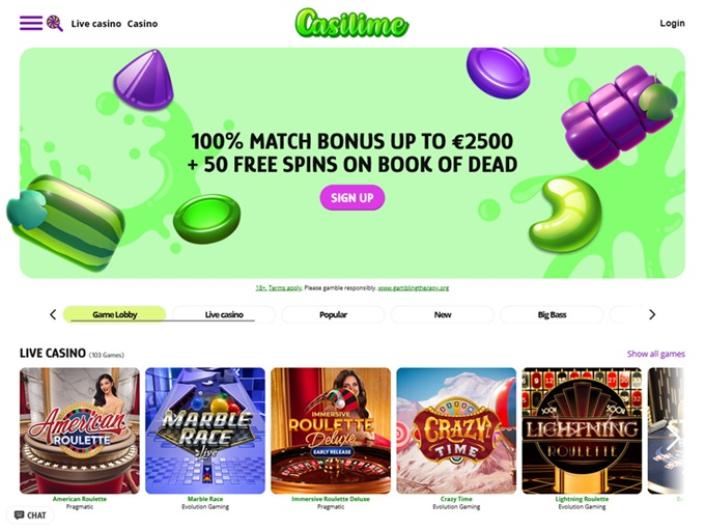Click Show all games link

coord(656,354)
